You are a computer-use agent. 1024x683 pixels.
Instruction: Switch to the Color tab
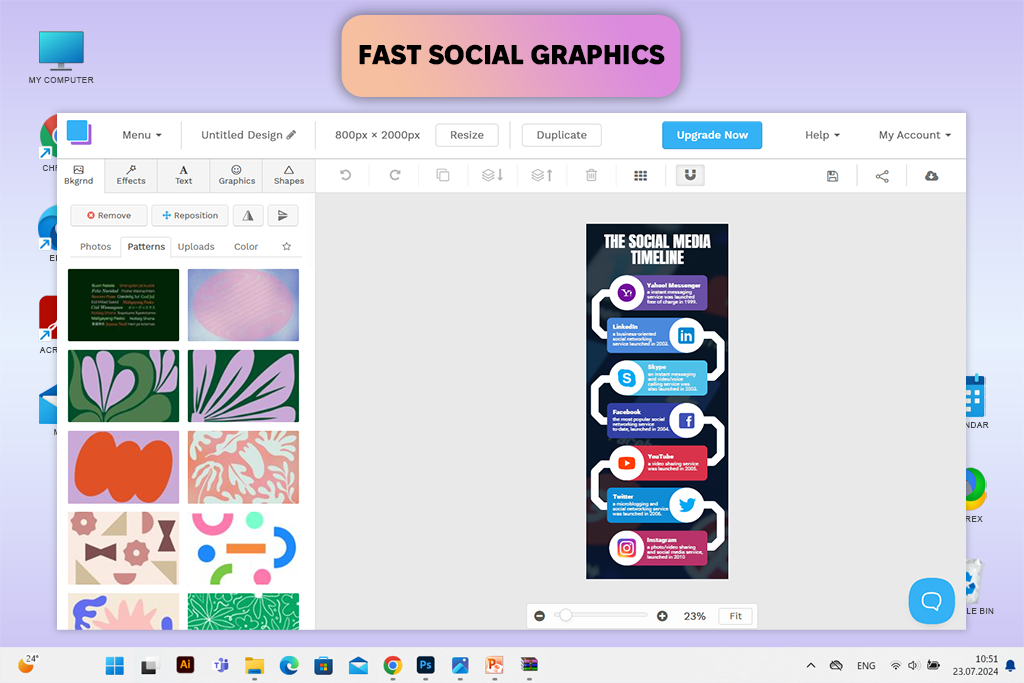tap(246, 247)
